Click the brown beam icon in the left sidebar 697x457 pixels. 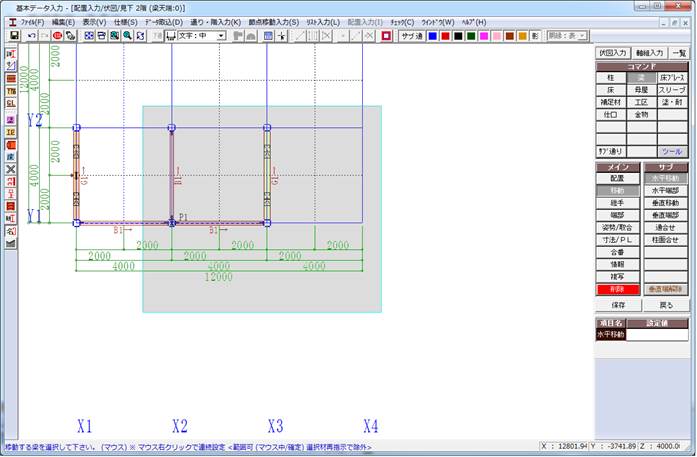coord(11,79)
